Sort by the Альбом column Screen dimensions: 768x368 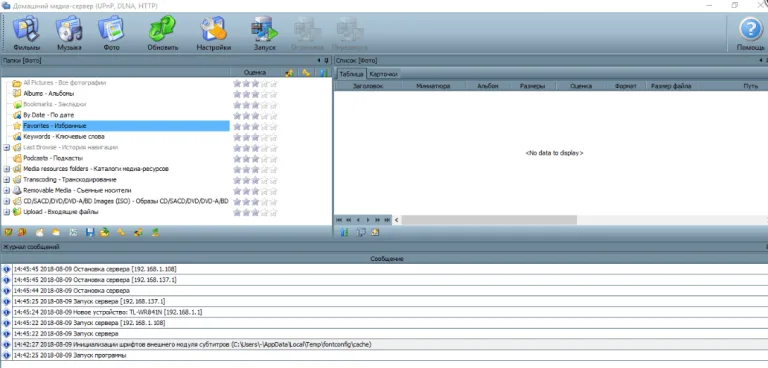point(488,86)
